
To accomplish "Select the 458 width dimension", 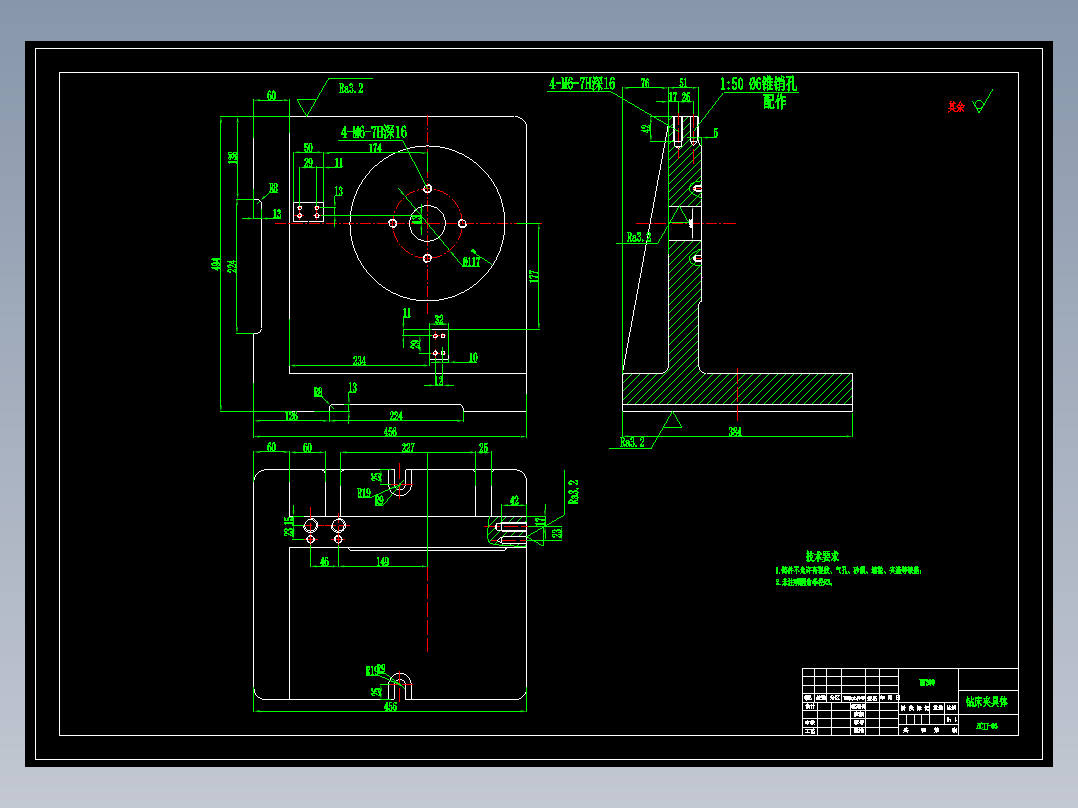I will (x=390, y=433).
